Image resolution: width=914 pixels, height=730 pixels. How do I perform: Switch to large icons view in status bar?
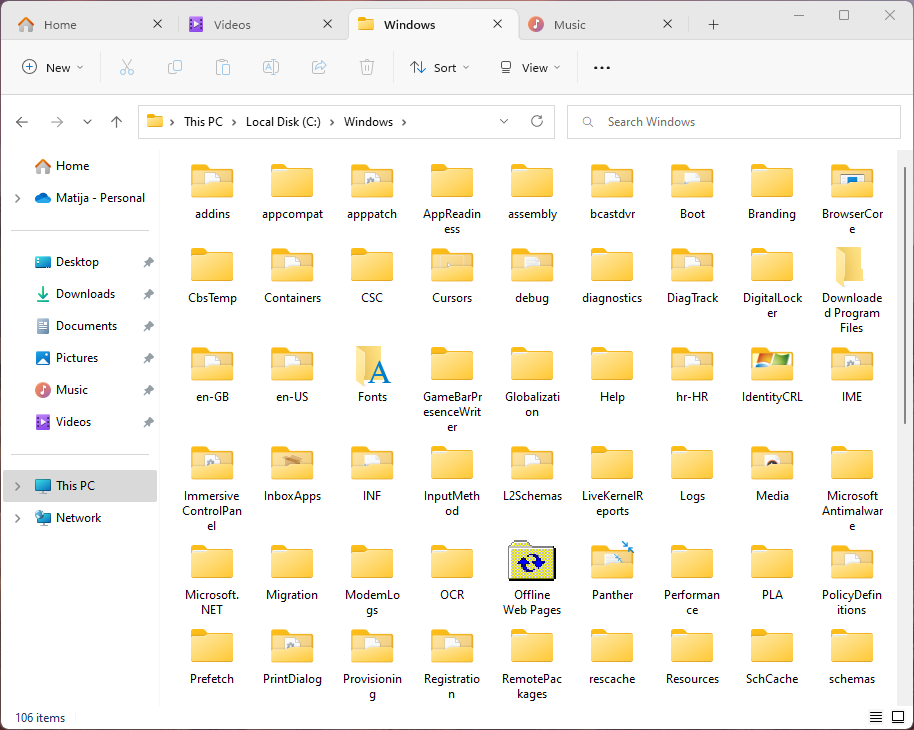tap(898, 717)
